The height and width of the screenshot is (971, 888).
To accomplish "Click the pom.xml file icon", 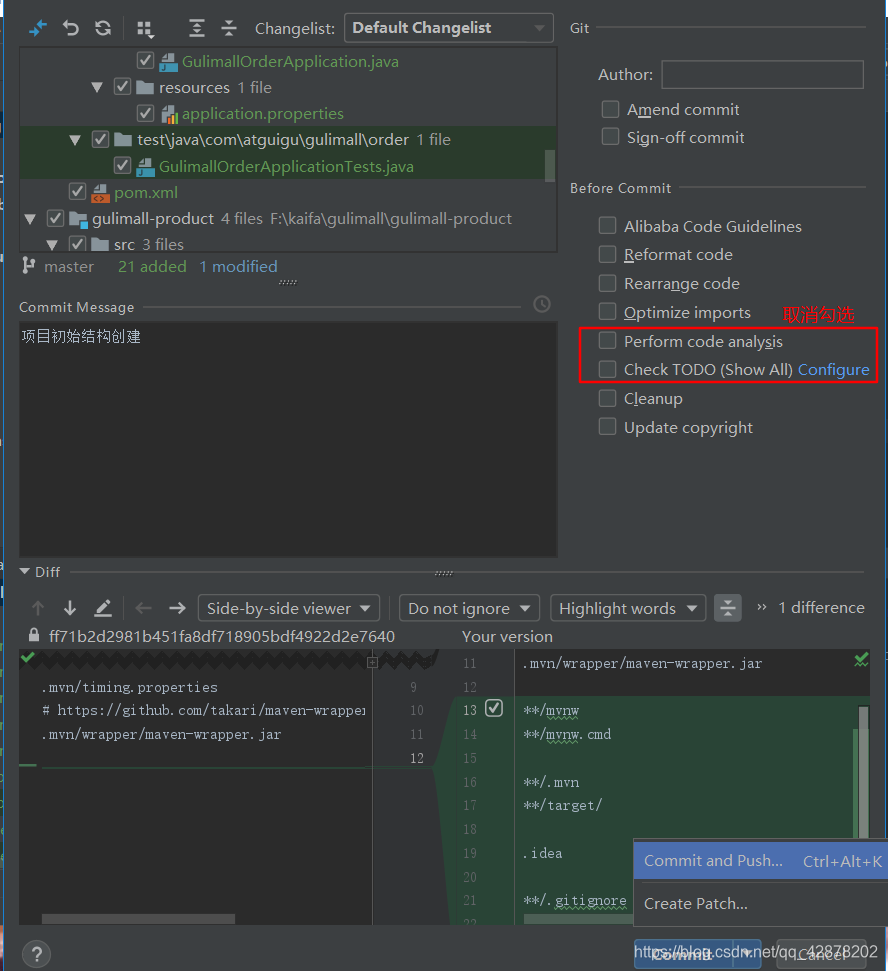I will [100, 193].
